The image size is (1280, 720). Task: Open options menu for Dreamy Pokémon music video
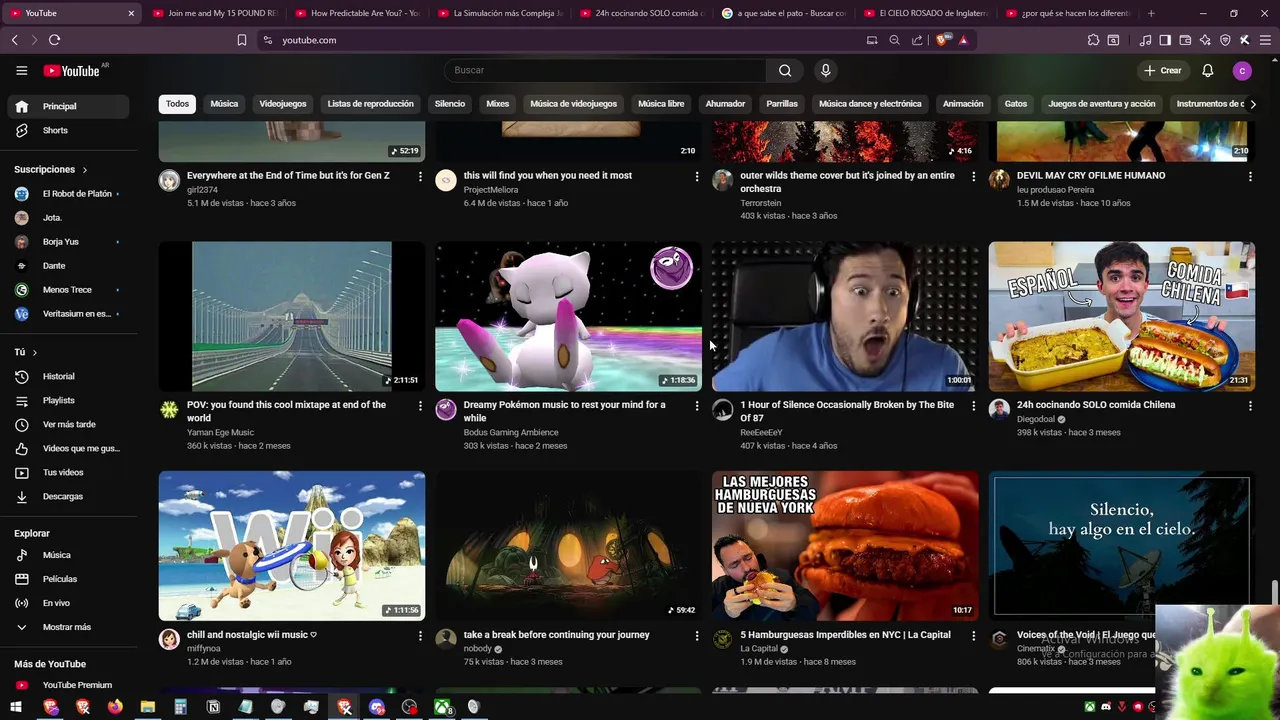(697, 406)
